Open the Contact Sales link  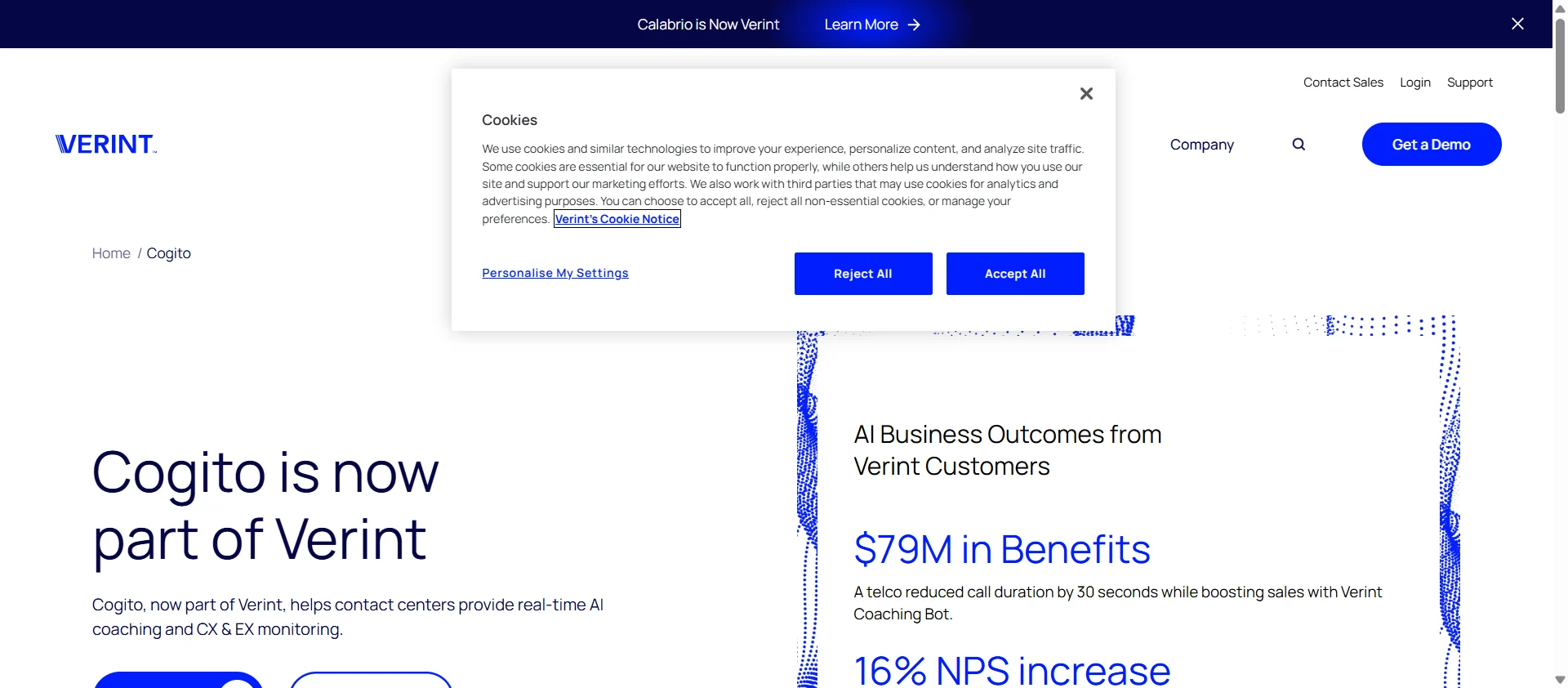(1343, 83)
